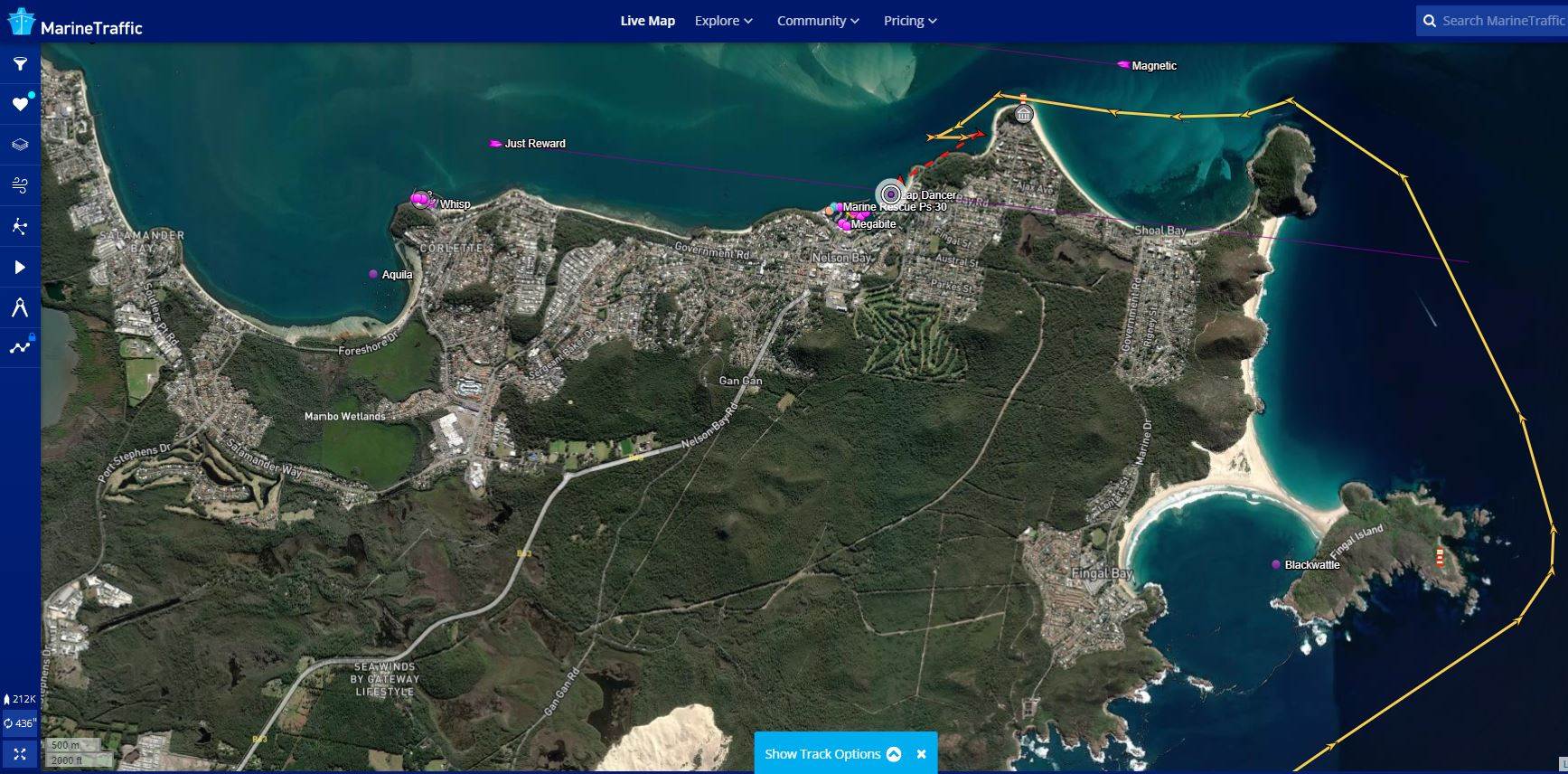
Task: Show the weather wind overlay
Action: point(20,185)
